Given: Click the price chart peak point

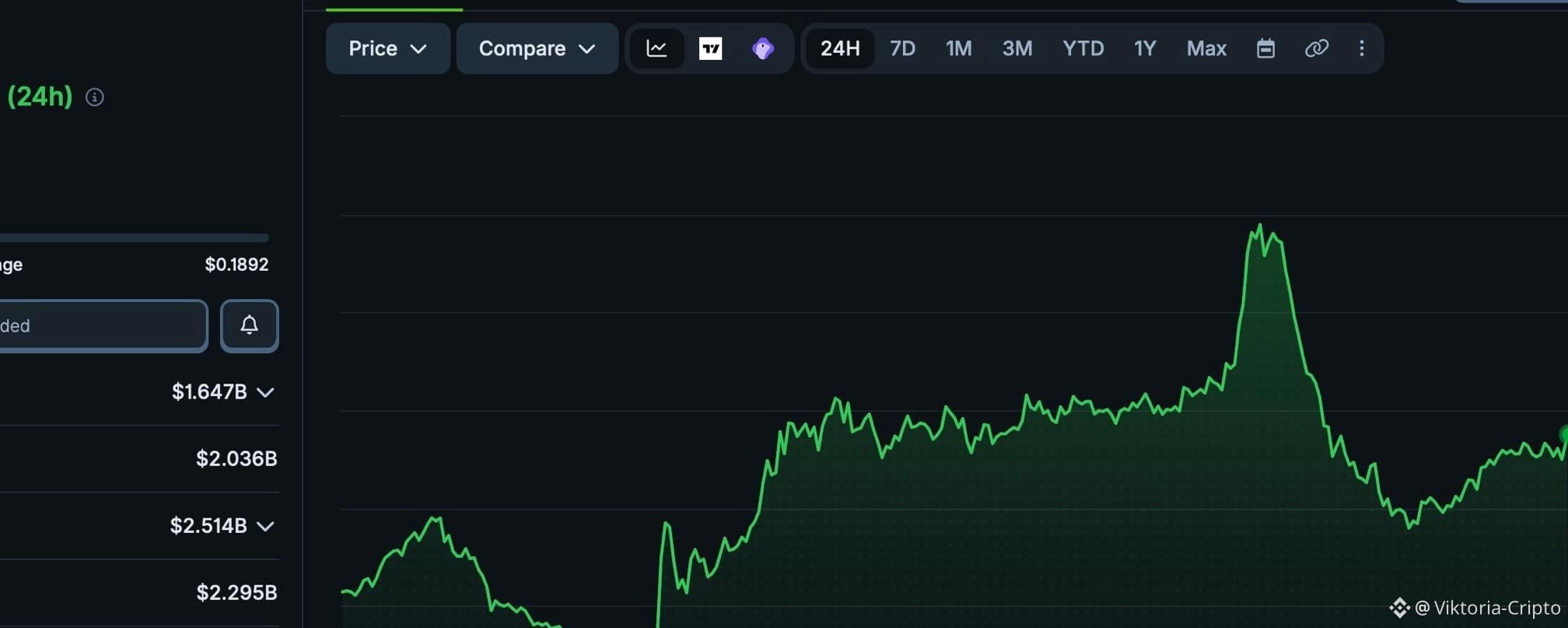Looking at the screenshot, I should 1260,226.
